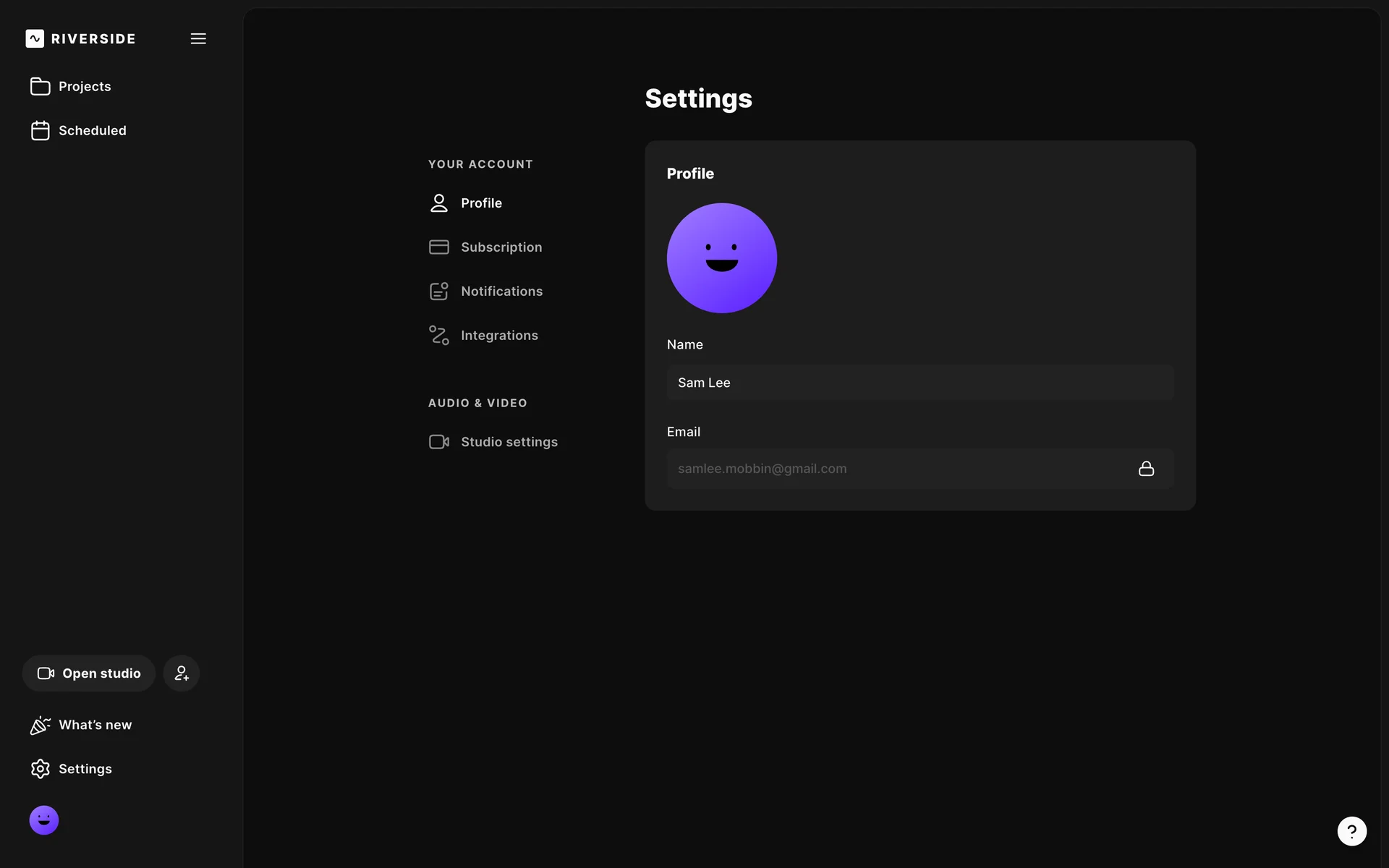Open the What's new party icon
Screen dimensions: 1389x868
[41, 725]
